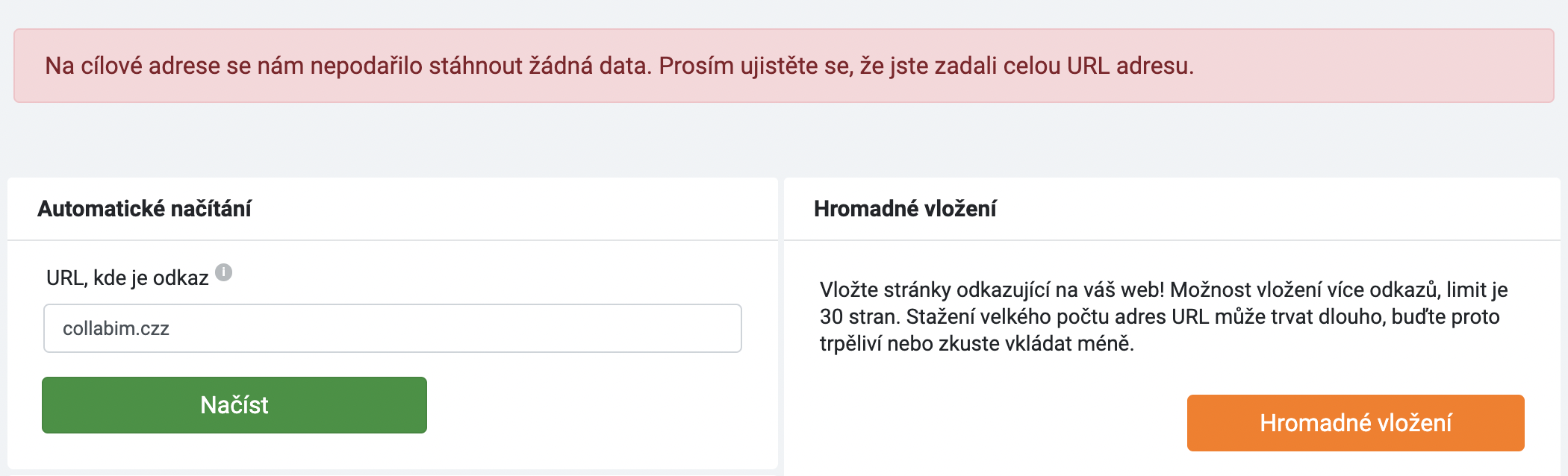This screenshot has width=1568, height=476.
Task: Select the Hromadné vložení panel heading
Action: [905, 209]
